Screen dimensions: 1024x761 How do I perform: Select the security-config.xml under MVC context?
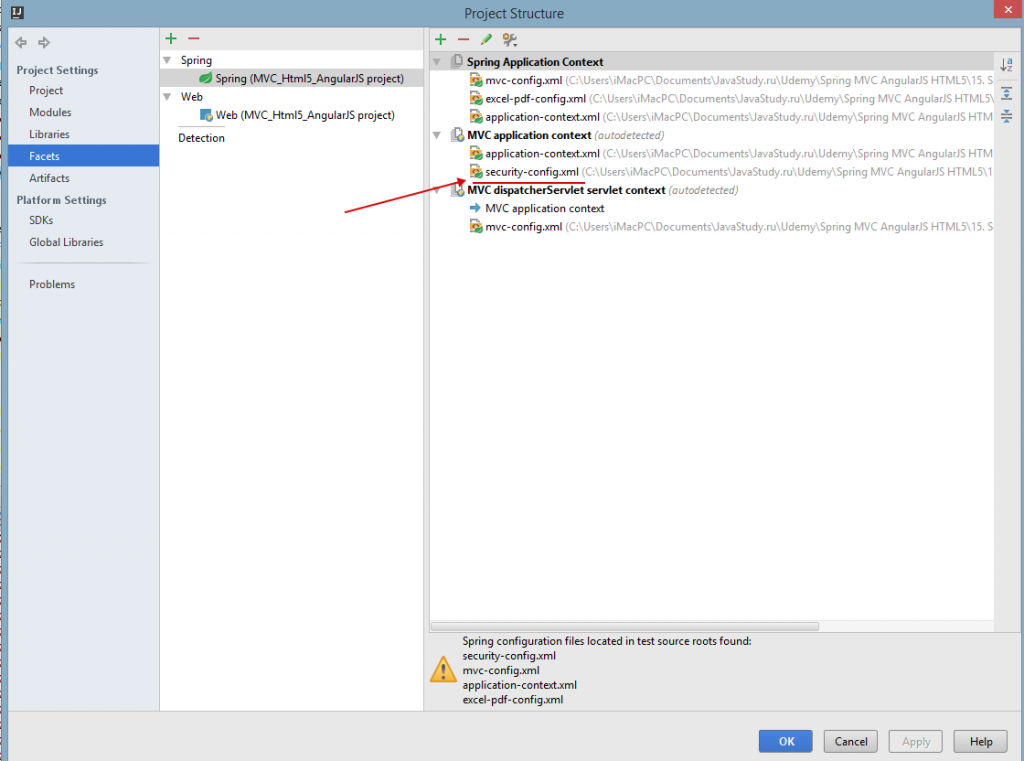531,172
